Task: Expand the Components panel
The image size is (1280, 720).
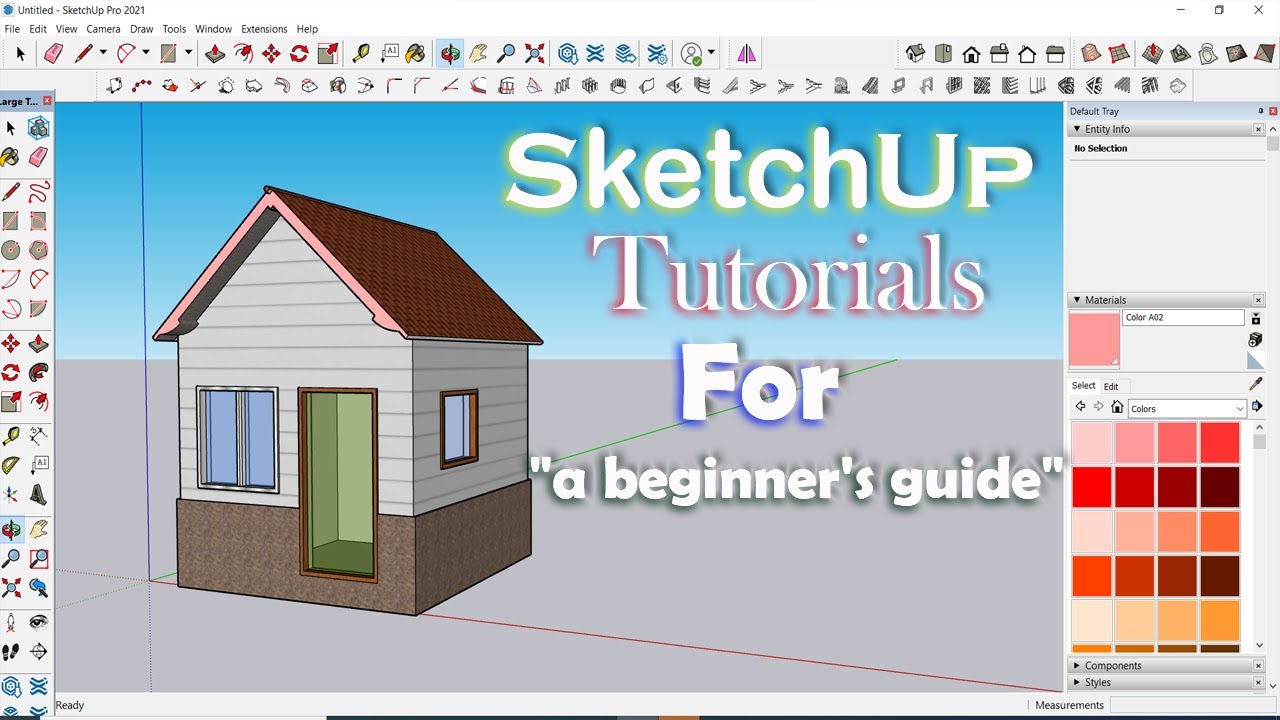Action: tap(1077, 666)
